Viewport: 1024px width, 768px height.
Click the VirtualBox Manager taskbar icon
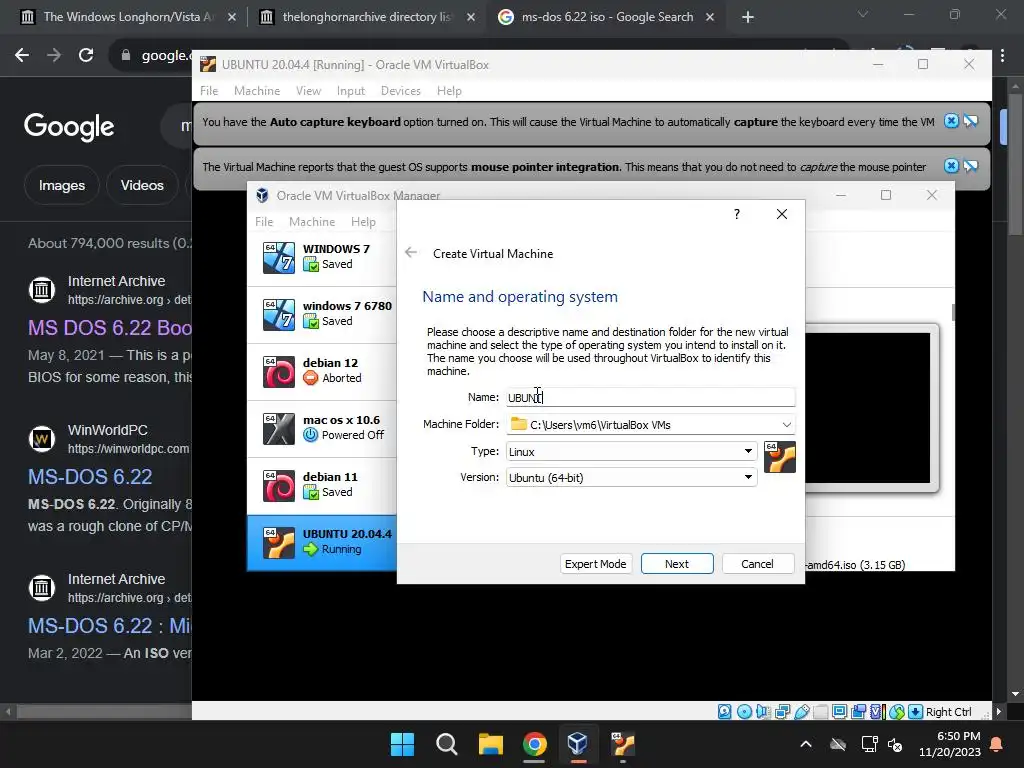point(578,744)
